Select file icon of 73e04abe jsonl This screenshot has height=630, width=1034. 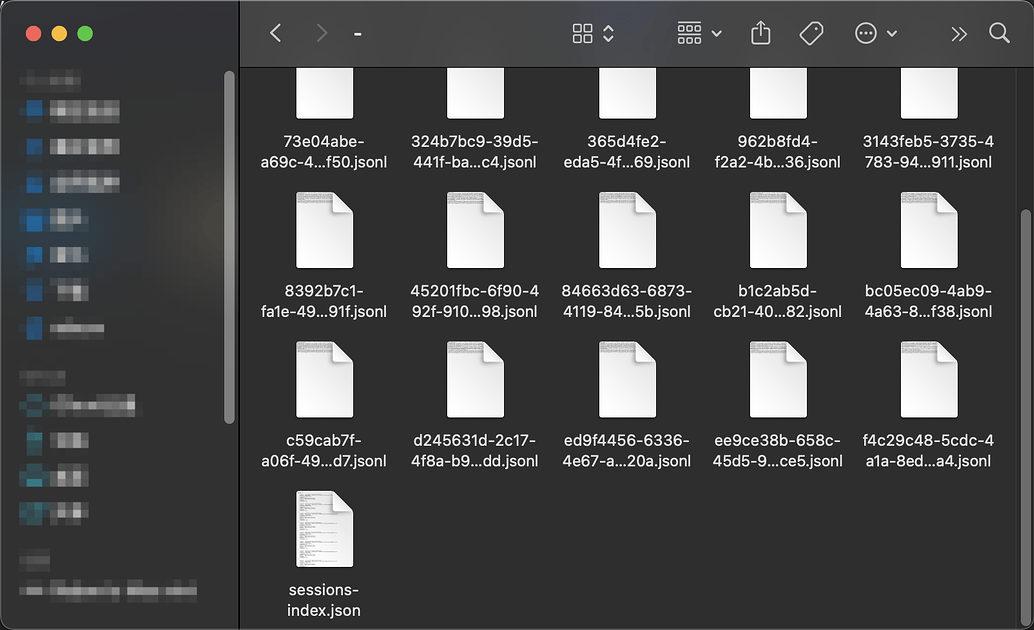click(x=324, y=93)
